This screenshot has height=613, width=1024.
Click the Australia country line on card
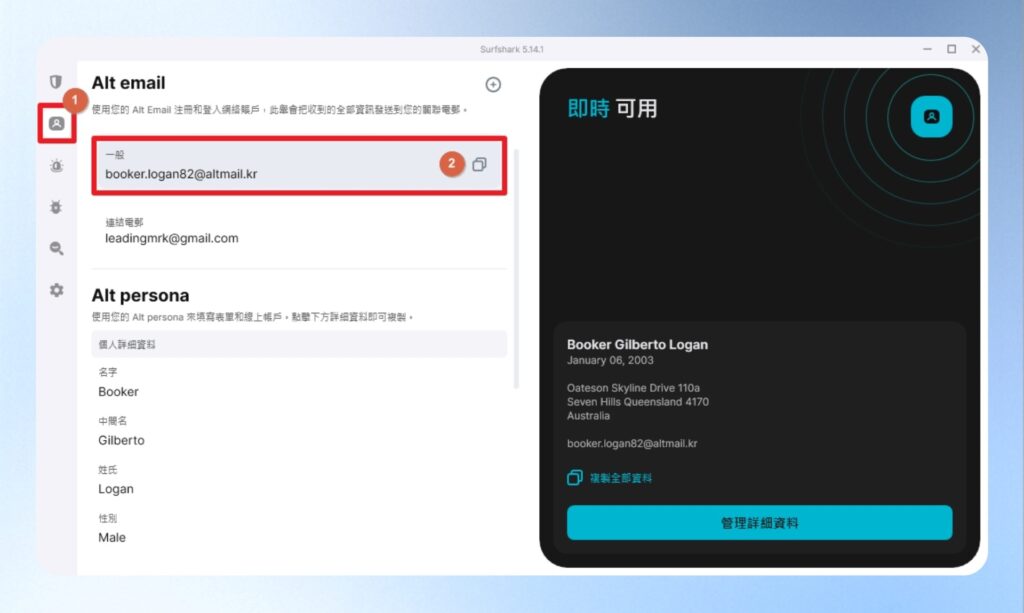click(x=588, y=416)
